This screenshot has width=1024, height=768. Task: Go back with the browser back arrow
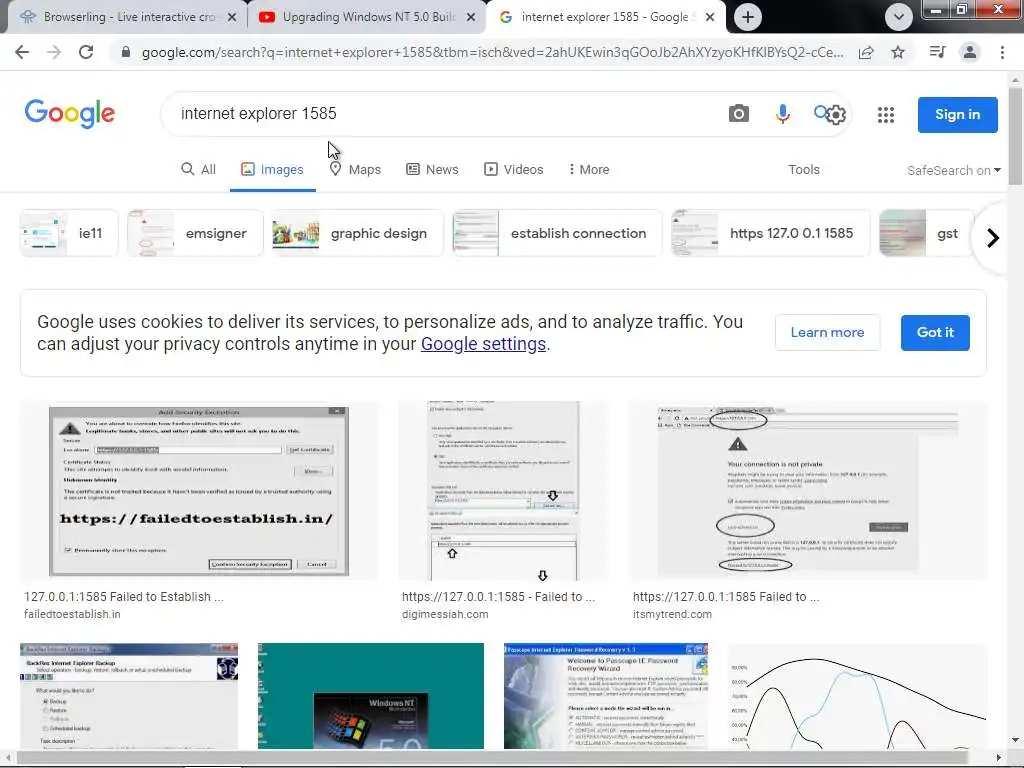click(x=22, y=52)
